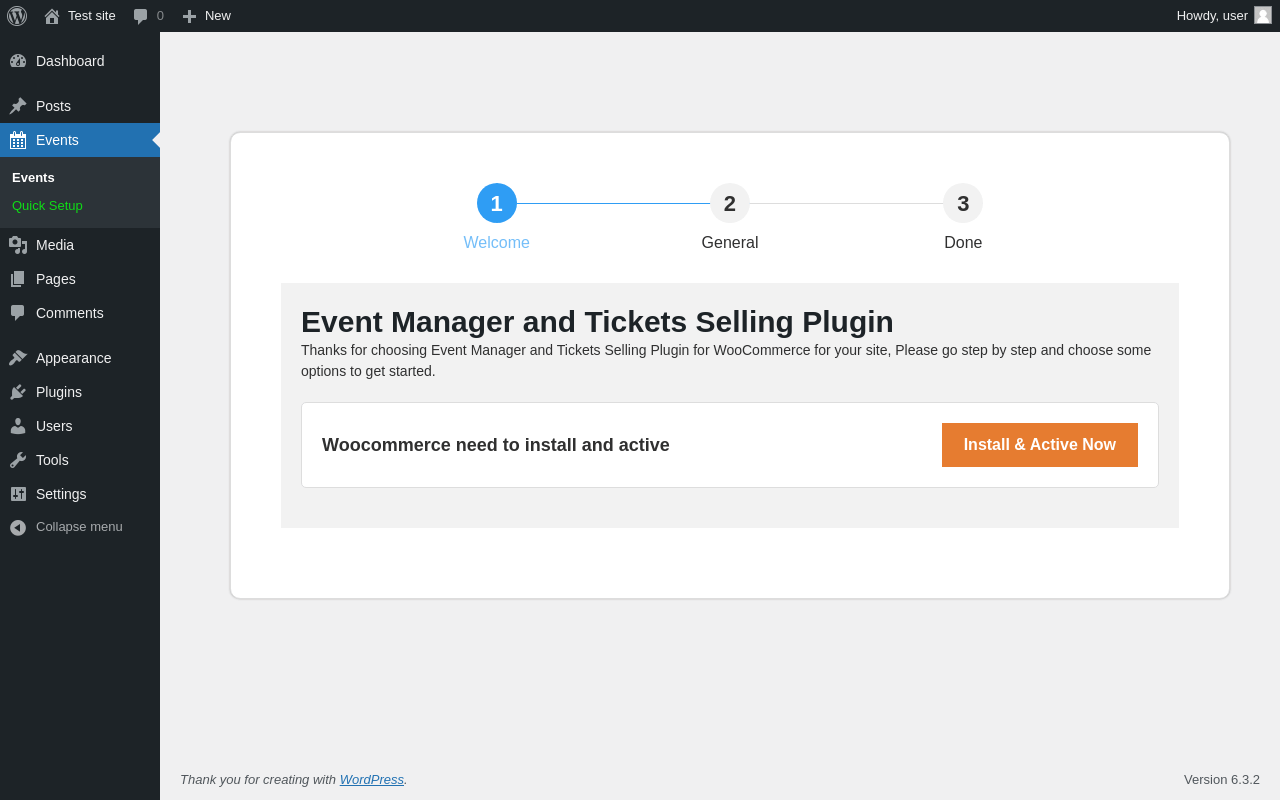Open the Test site home icon
Image resolution: width=1280 pixels, height=800 pixels.
point(52,16)
